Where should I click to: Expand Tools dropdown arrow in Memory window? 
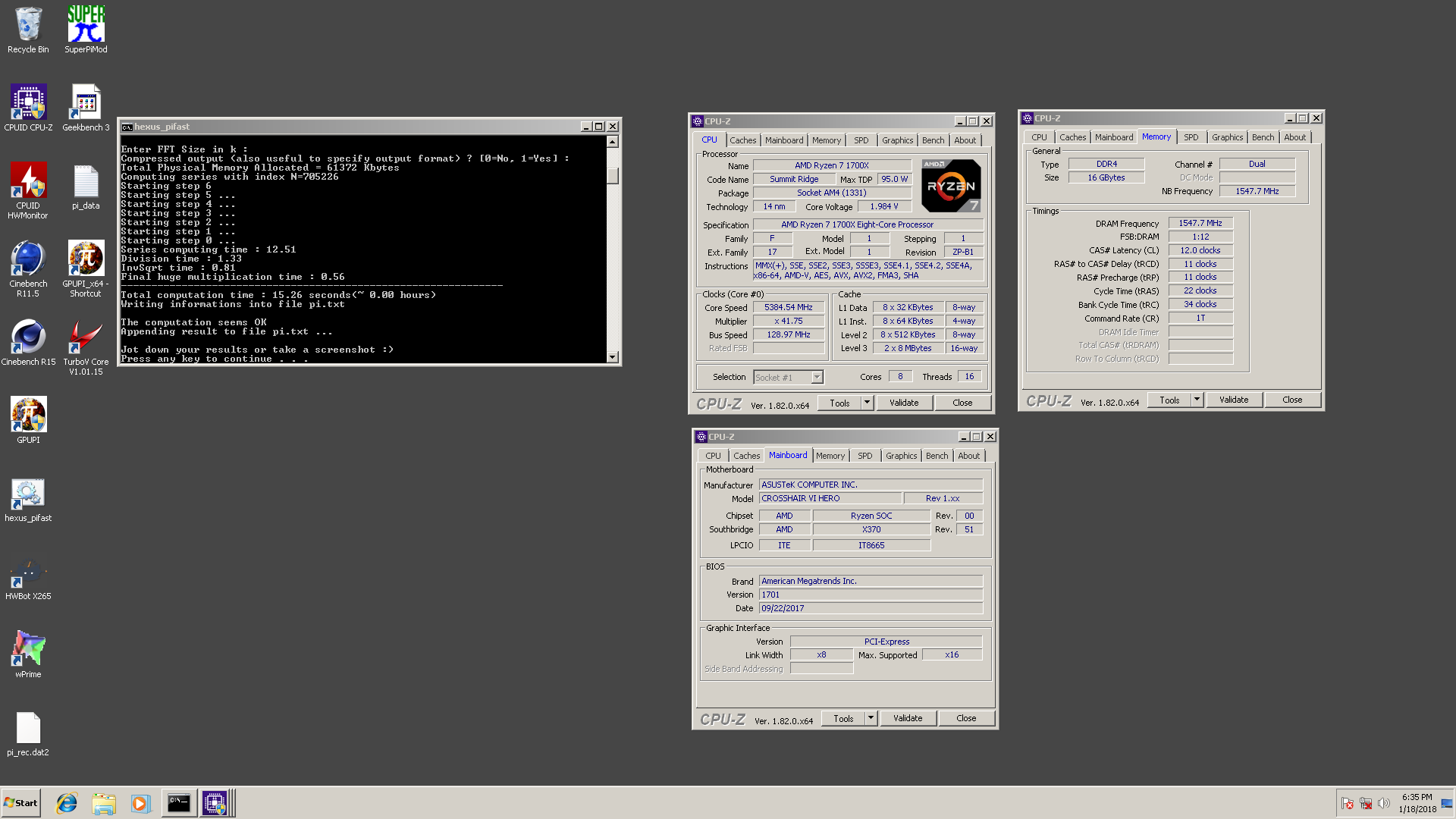(1197, 400)
